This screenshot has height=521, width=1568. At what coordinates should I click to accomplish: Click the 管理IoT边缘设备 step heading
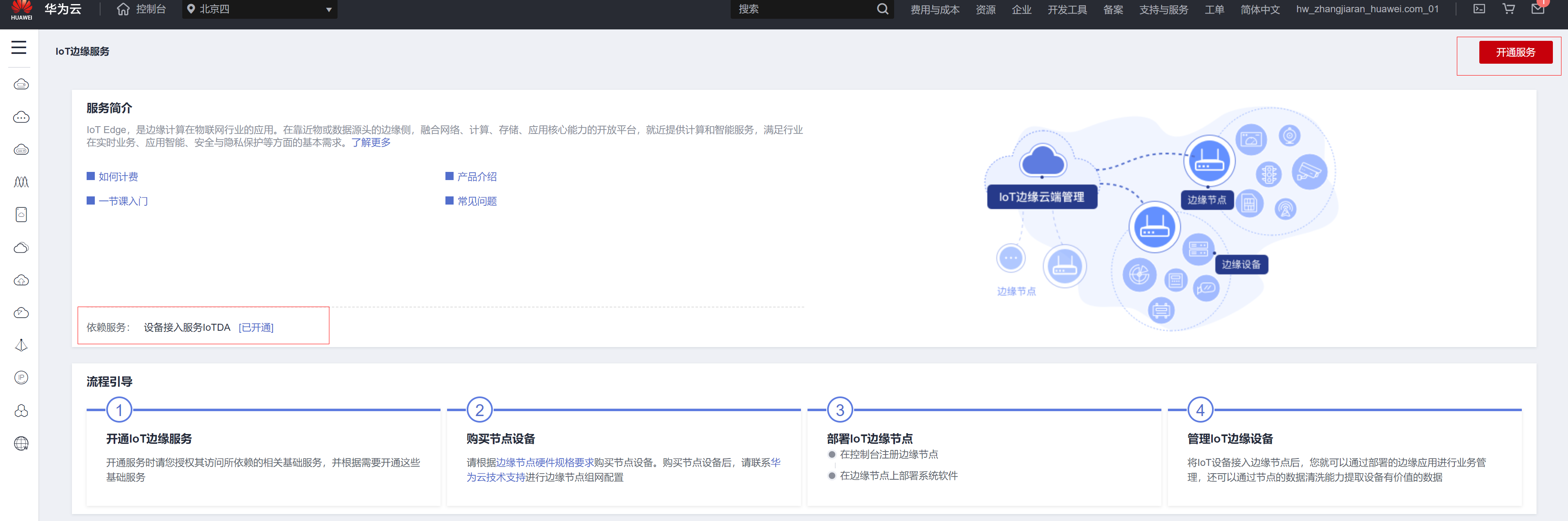(x=1230, y=439)
